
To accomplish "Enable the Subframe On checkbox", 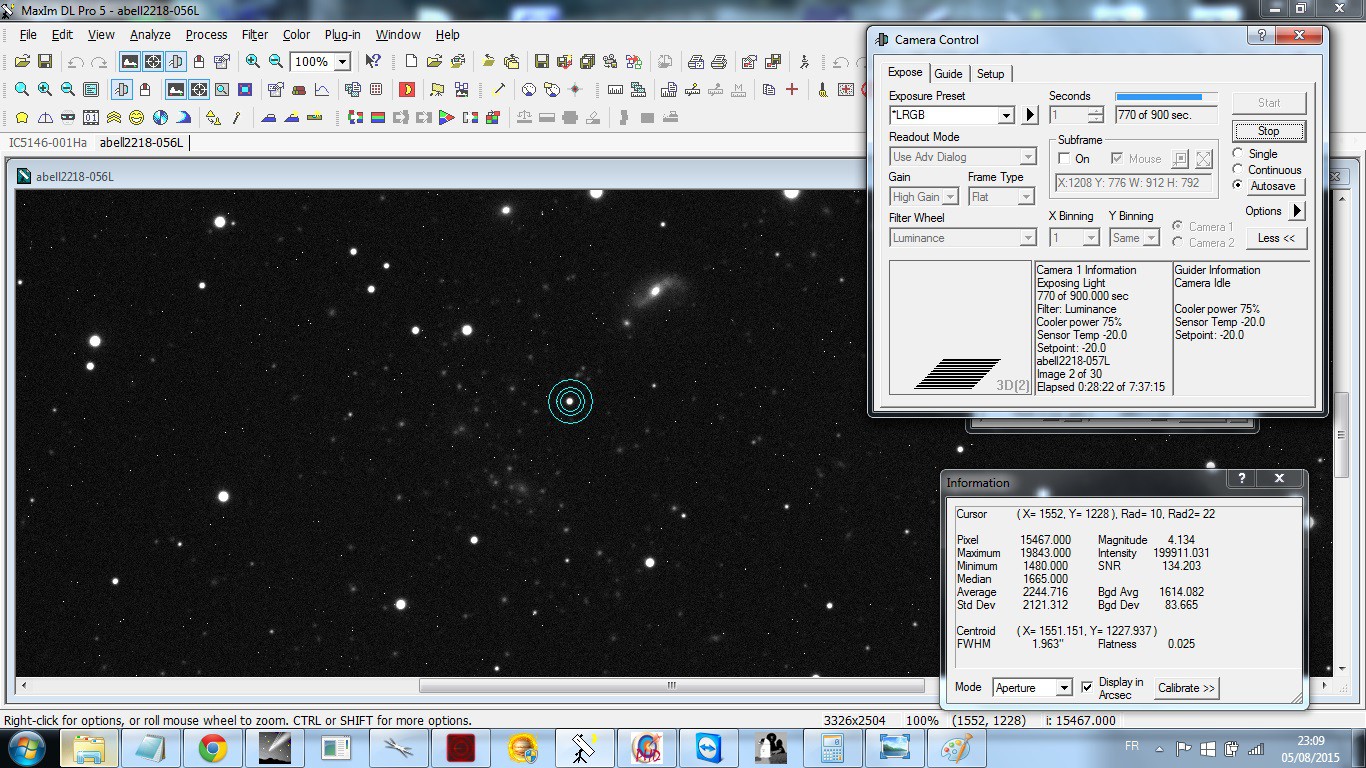I will pyautogui.click(x=1065, y=159).
